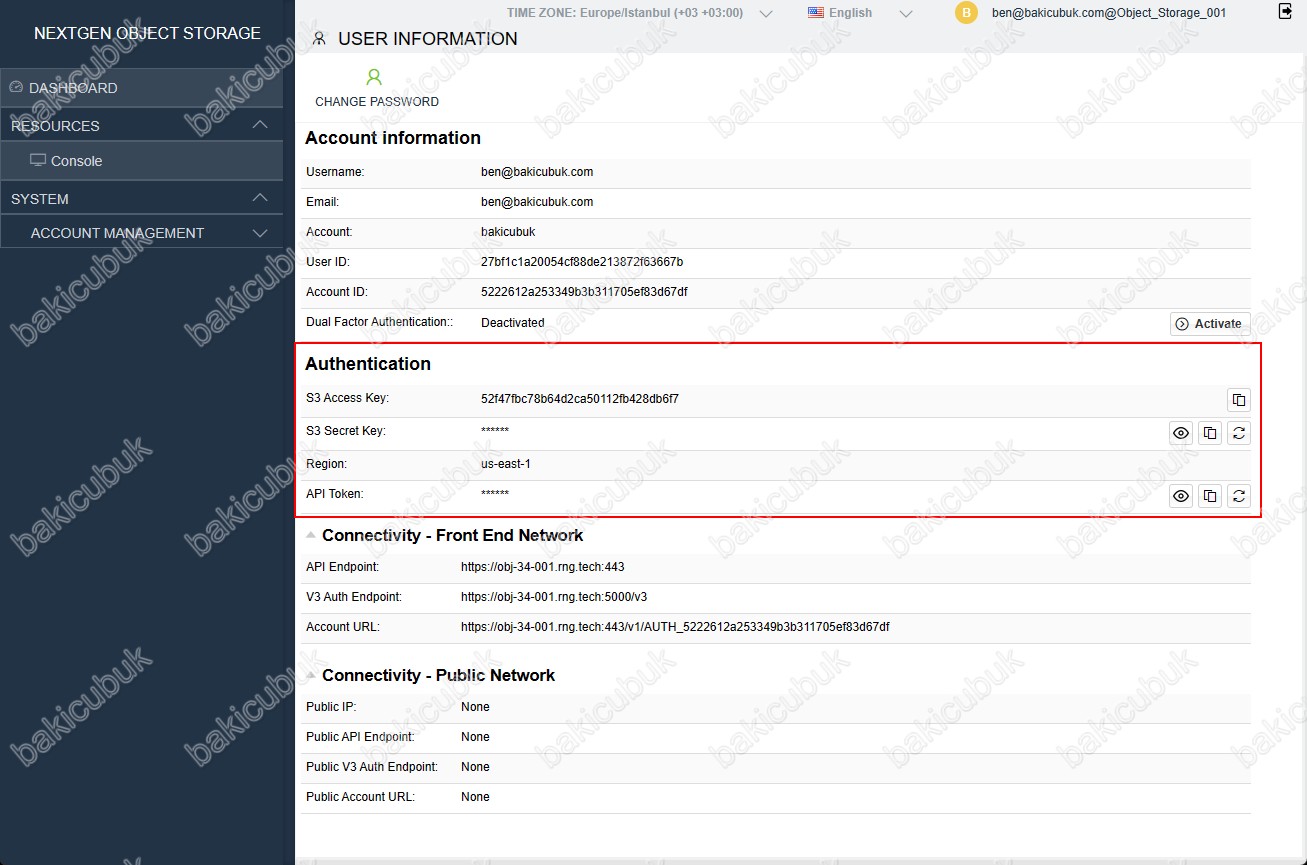Click the Account value bakicubuk
This screenshot has width=1307, height=865.
pyautogui.click(x=508, y=232)
